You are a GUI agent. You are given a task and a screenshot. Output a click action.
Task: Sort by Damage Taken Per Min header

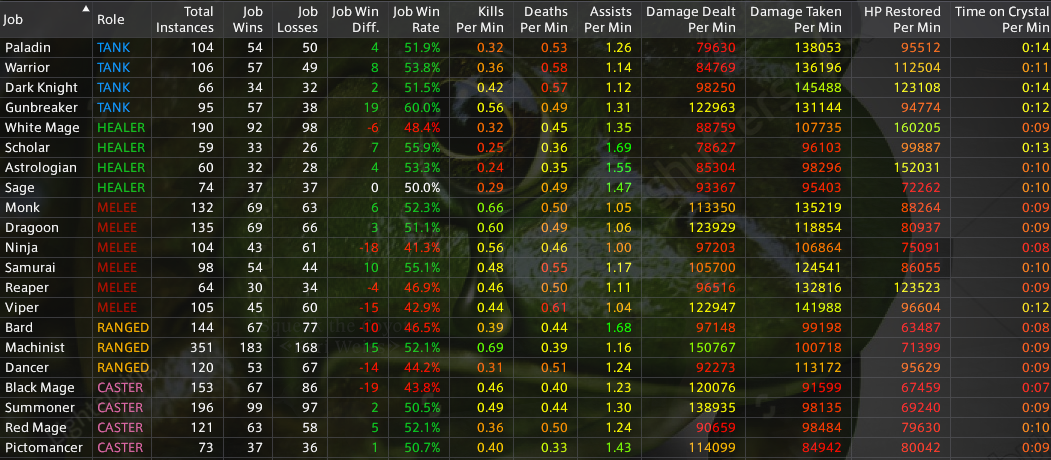pos(796,19)
